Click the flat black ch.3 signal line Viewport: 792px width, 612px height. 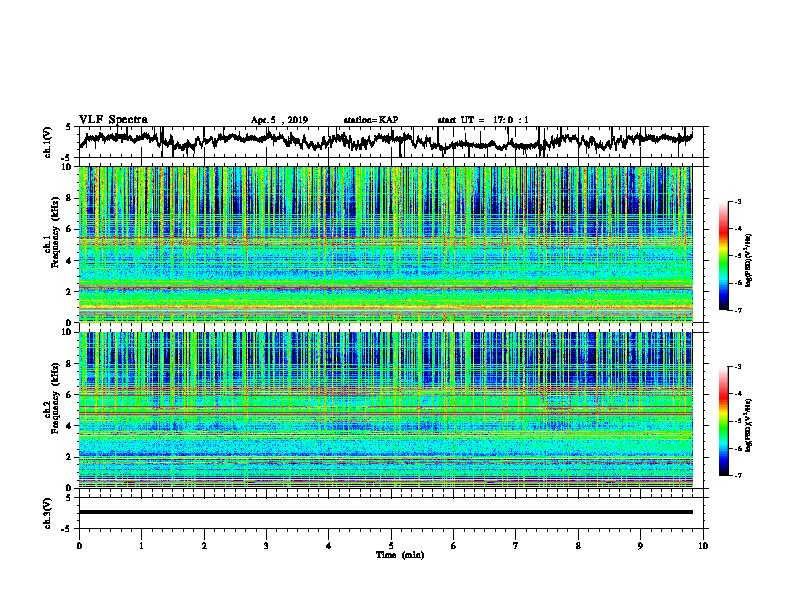point(385,512)
